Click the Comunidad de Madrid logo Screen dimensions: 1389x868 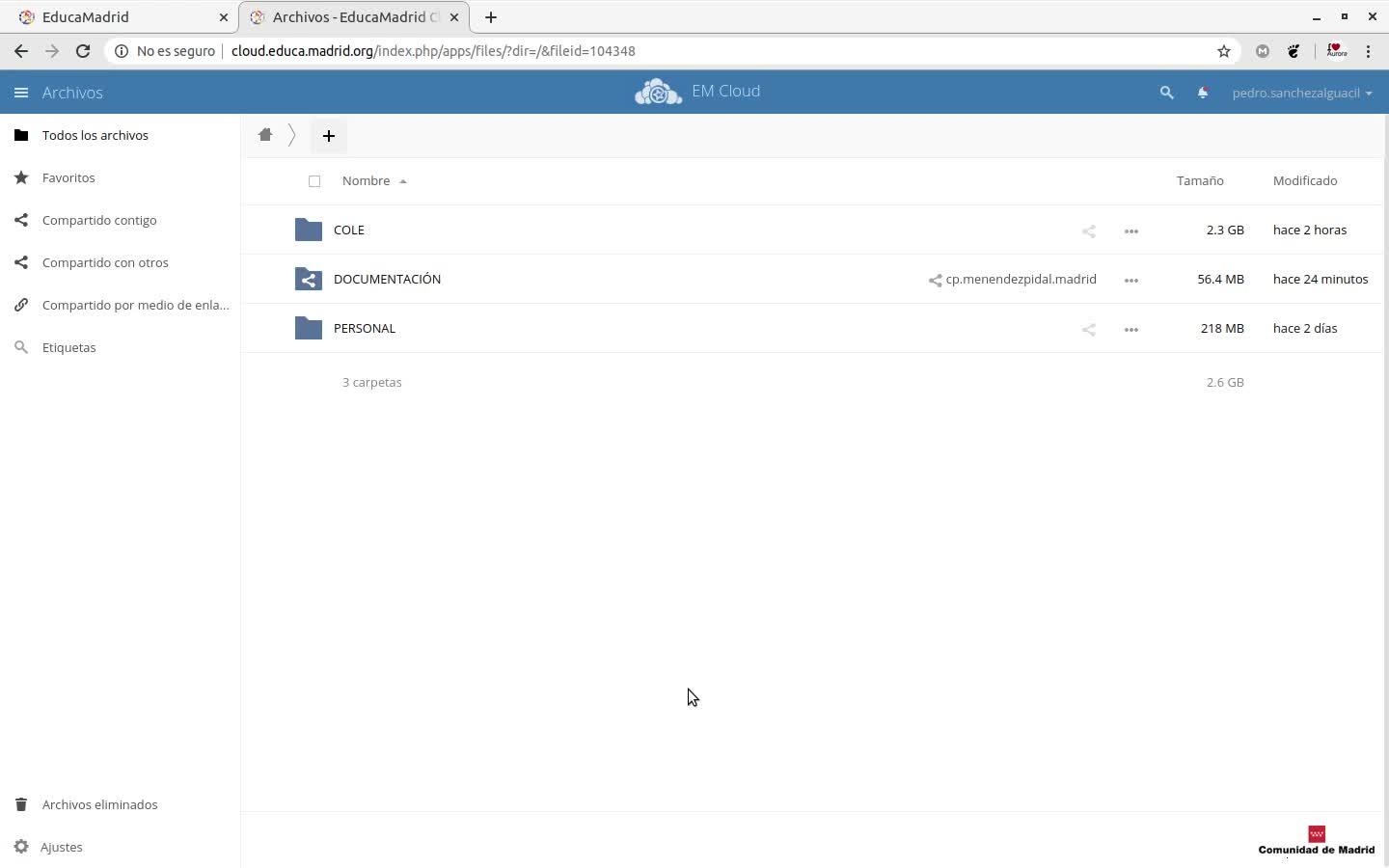click(x=1317, y=841)
